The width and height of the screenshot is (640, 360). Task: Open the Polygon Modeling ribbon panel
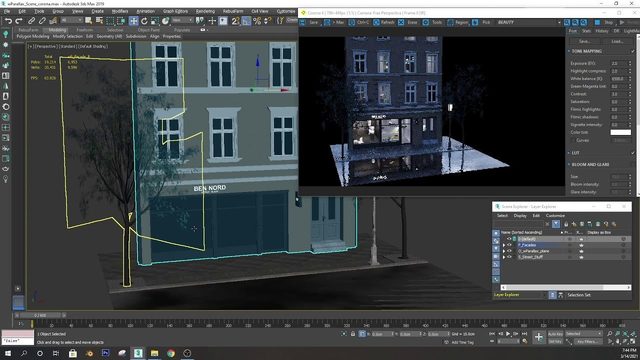coord(33,36)
